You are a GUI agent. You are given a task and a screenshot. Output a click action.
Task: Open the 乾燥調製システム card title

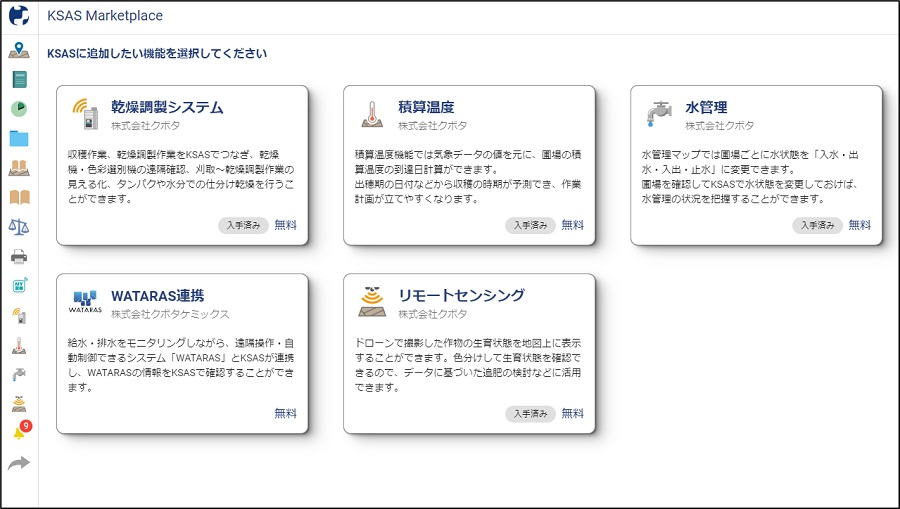point(167,107)
